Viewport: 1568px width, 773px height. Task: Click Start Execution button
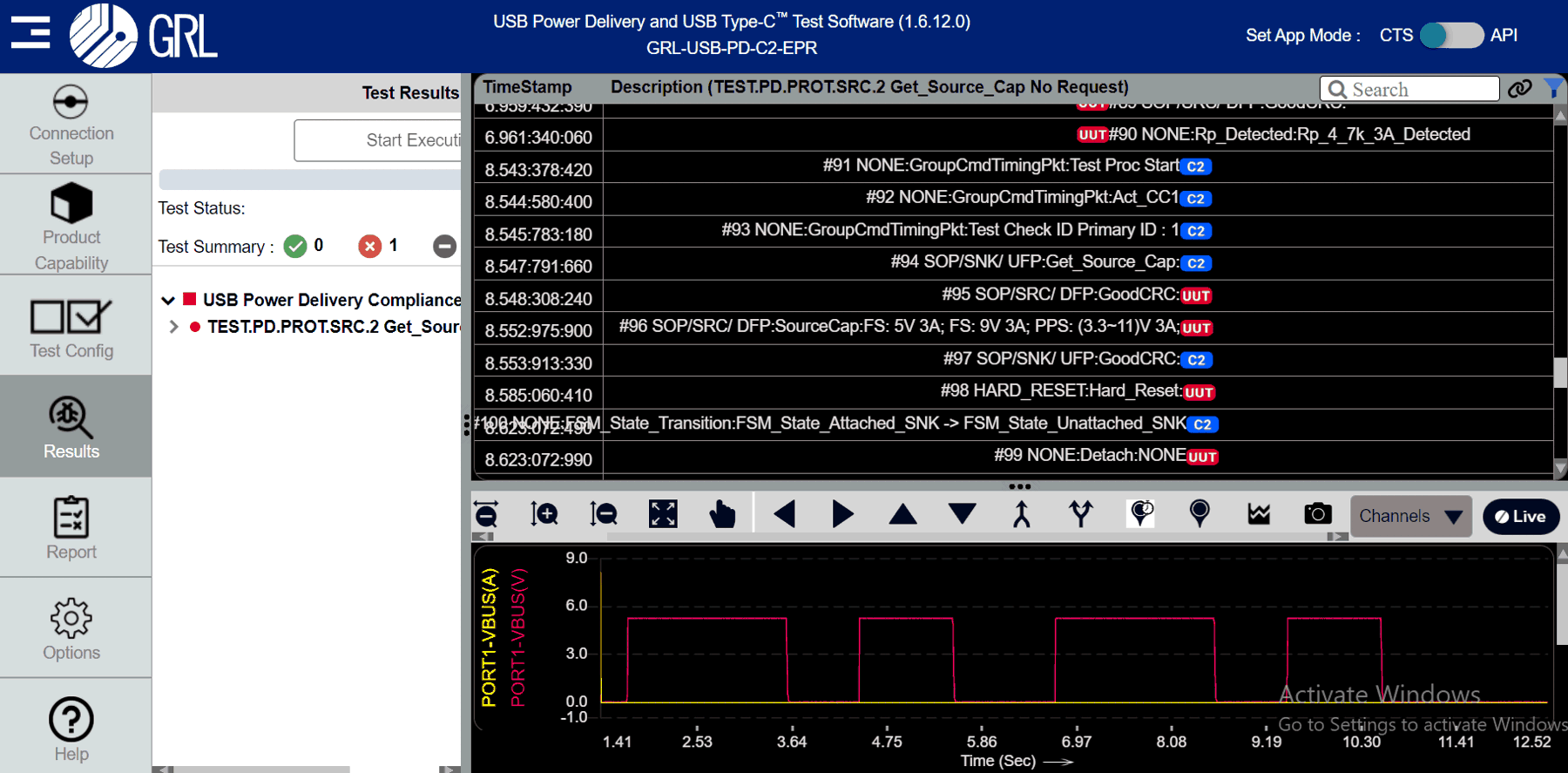pos(378,140)
